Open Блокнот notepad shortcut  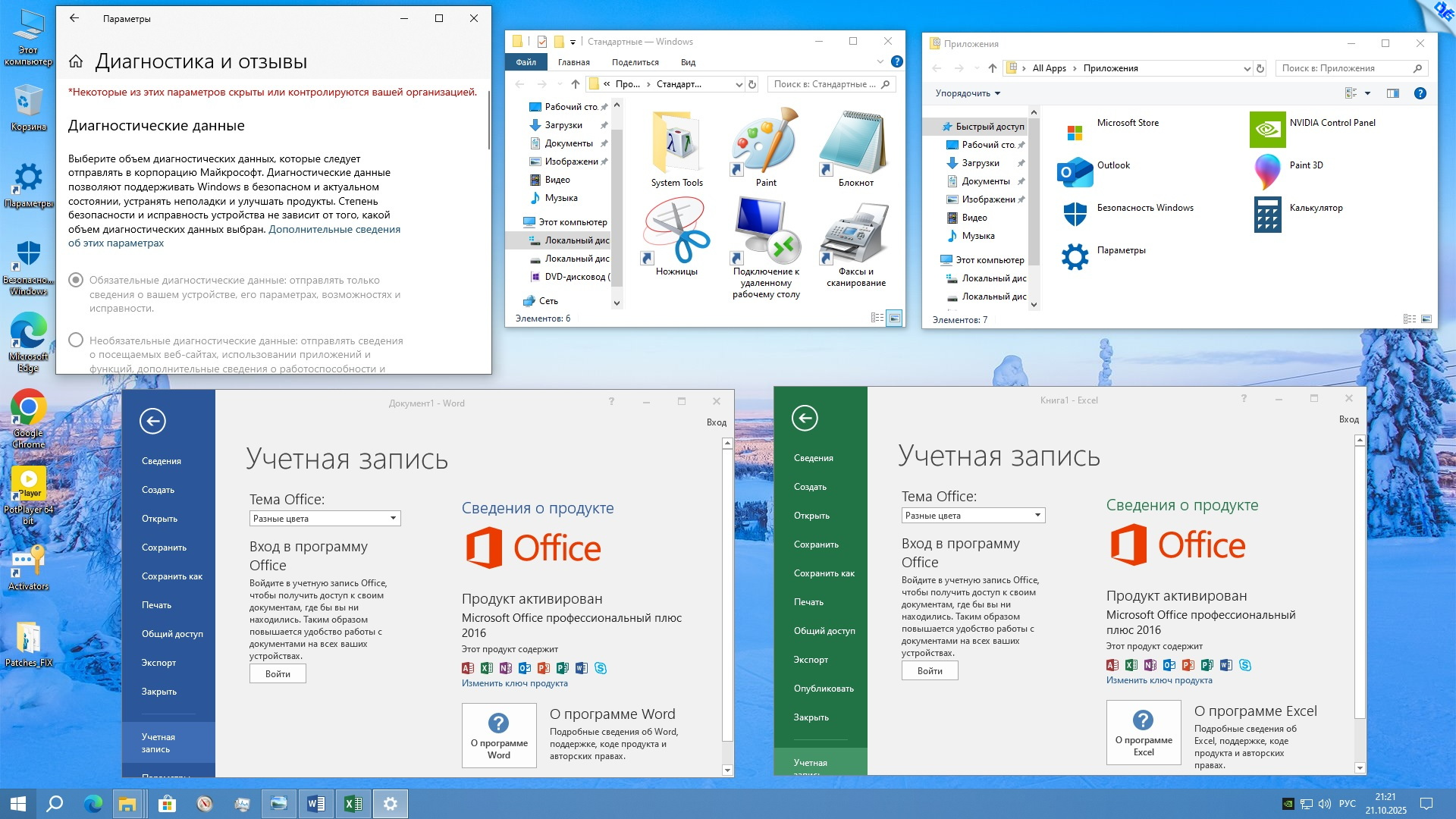(855, 146)
